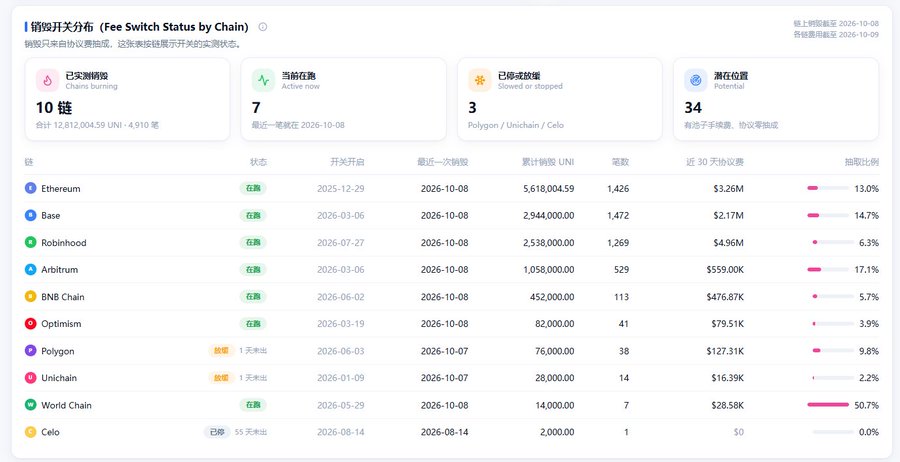Click the info icon beside Fee Switch Status title
Screen dimensions: 900x462
click(263, 26)
